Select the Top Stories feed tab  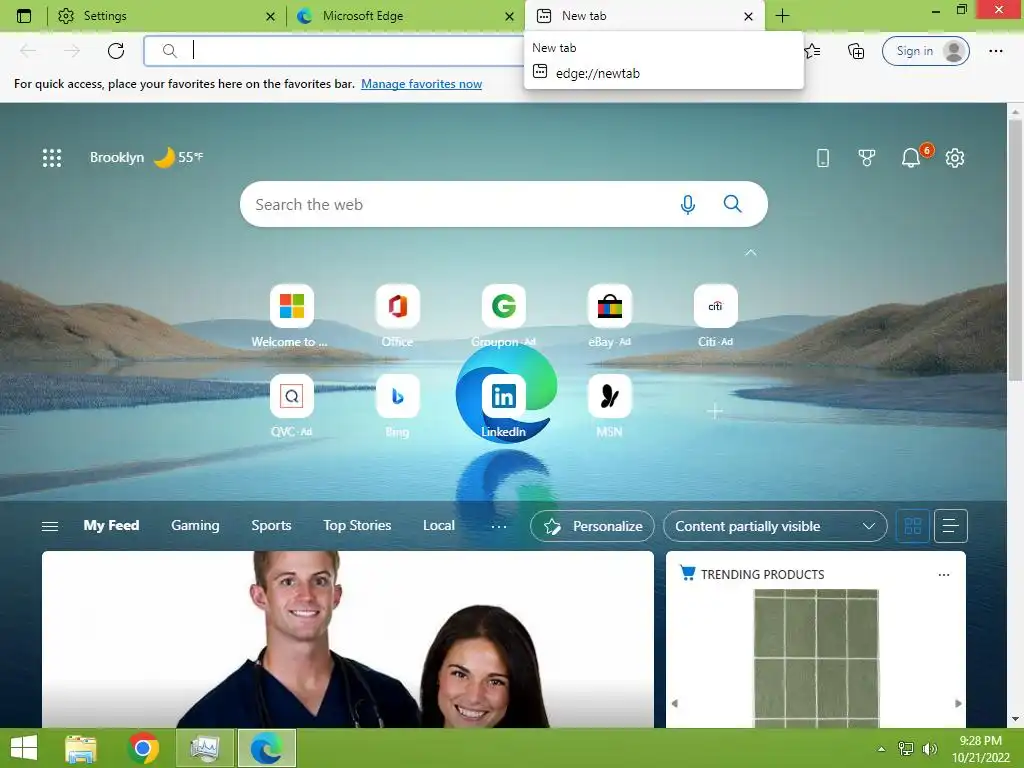[357, 526]
